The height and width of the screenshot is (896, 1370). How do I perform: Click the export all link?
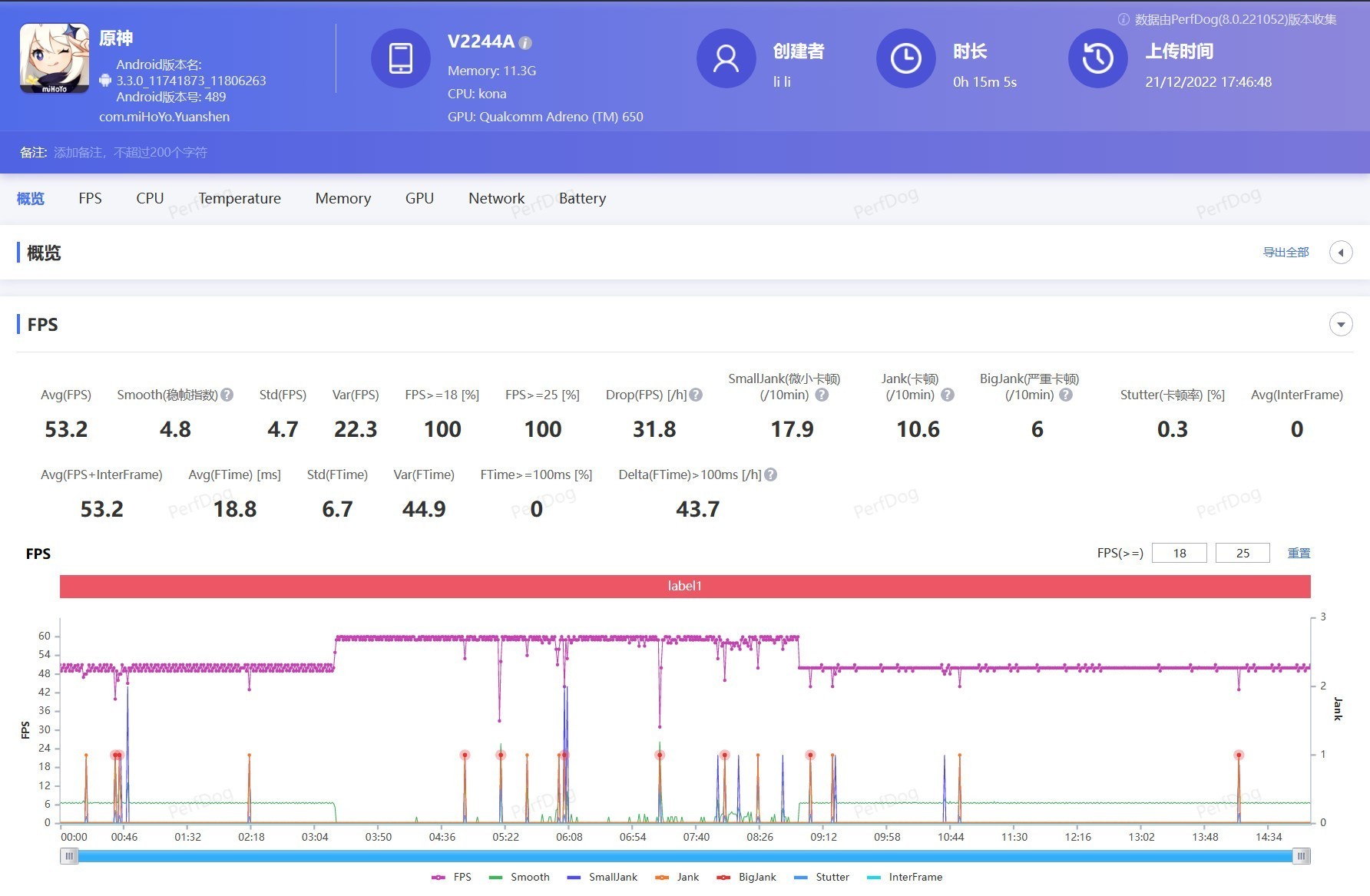coord(1286,253)
